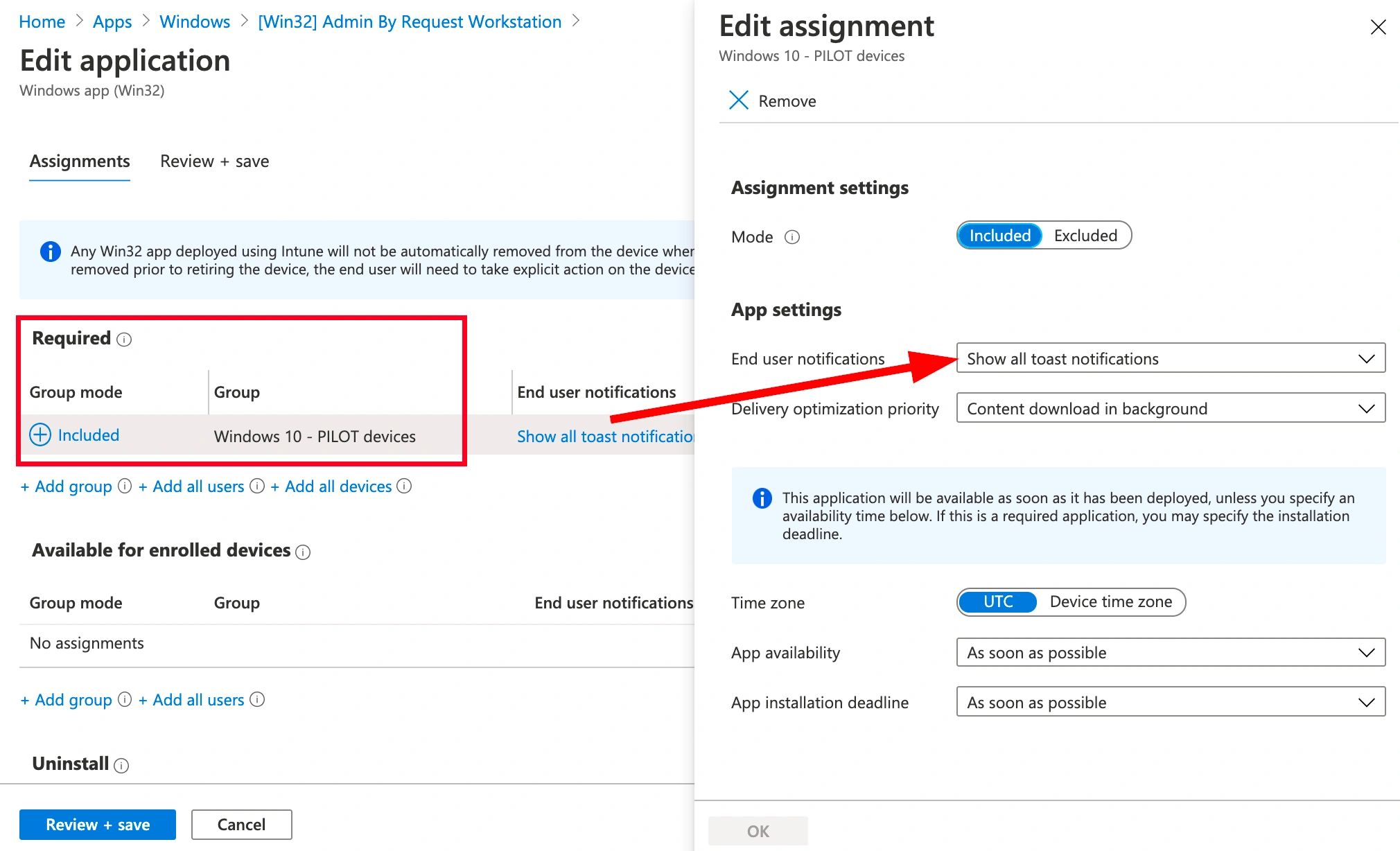
Task: Switch to Review + save tab
Action: point(214,161)
